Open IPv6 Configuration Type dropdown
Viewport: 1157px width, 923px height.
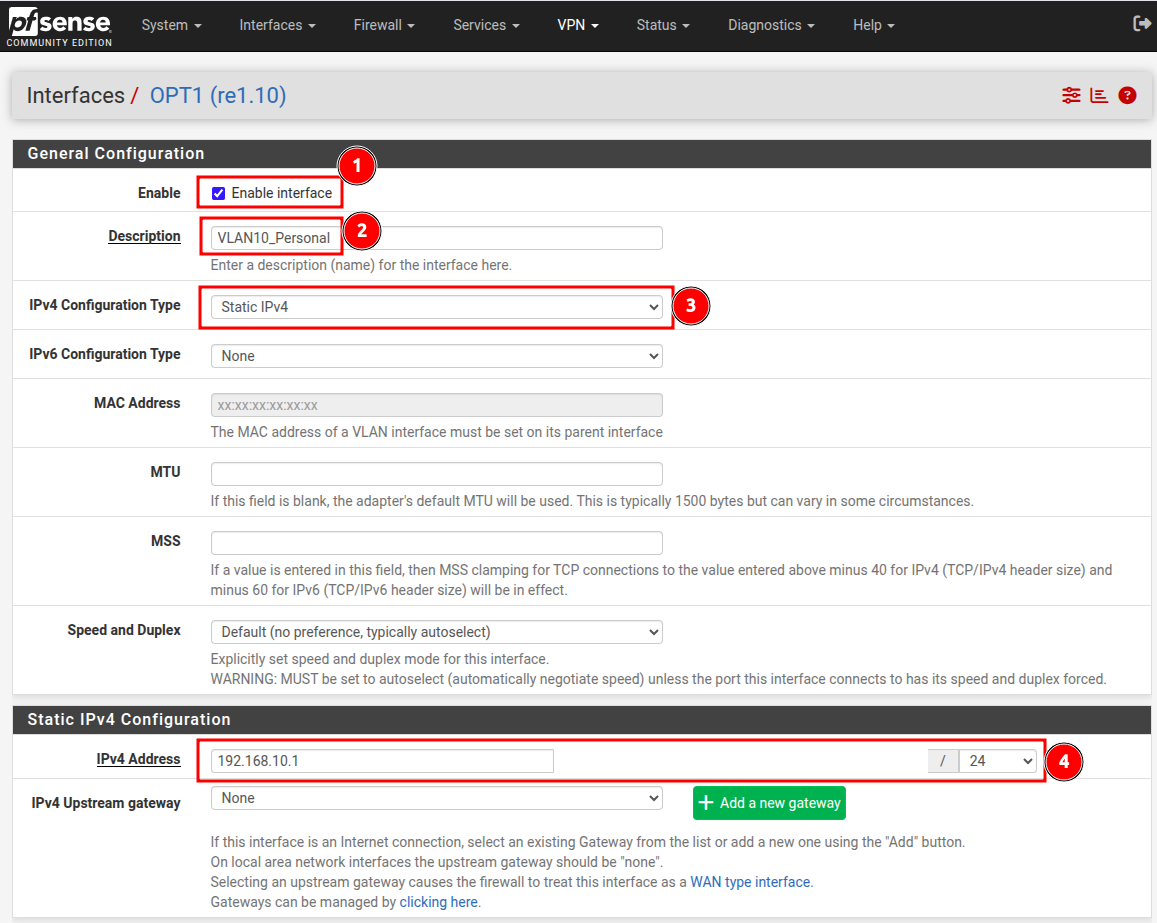pos(437,356)
